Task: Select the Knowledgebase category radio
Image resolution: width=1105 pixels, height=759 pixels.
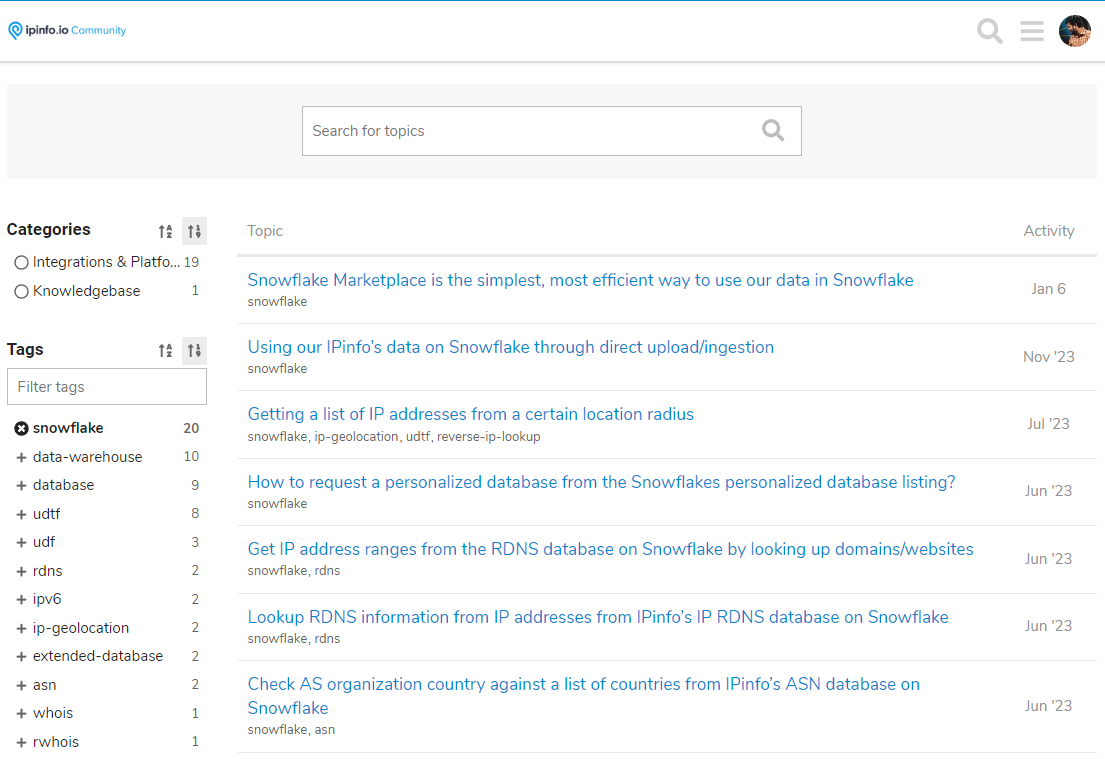Action: [21, 291]
